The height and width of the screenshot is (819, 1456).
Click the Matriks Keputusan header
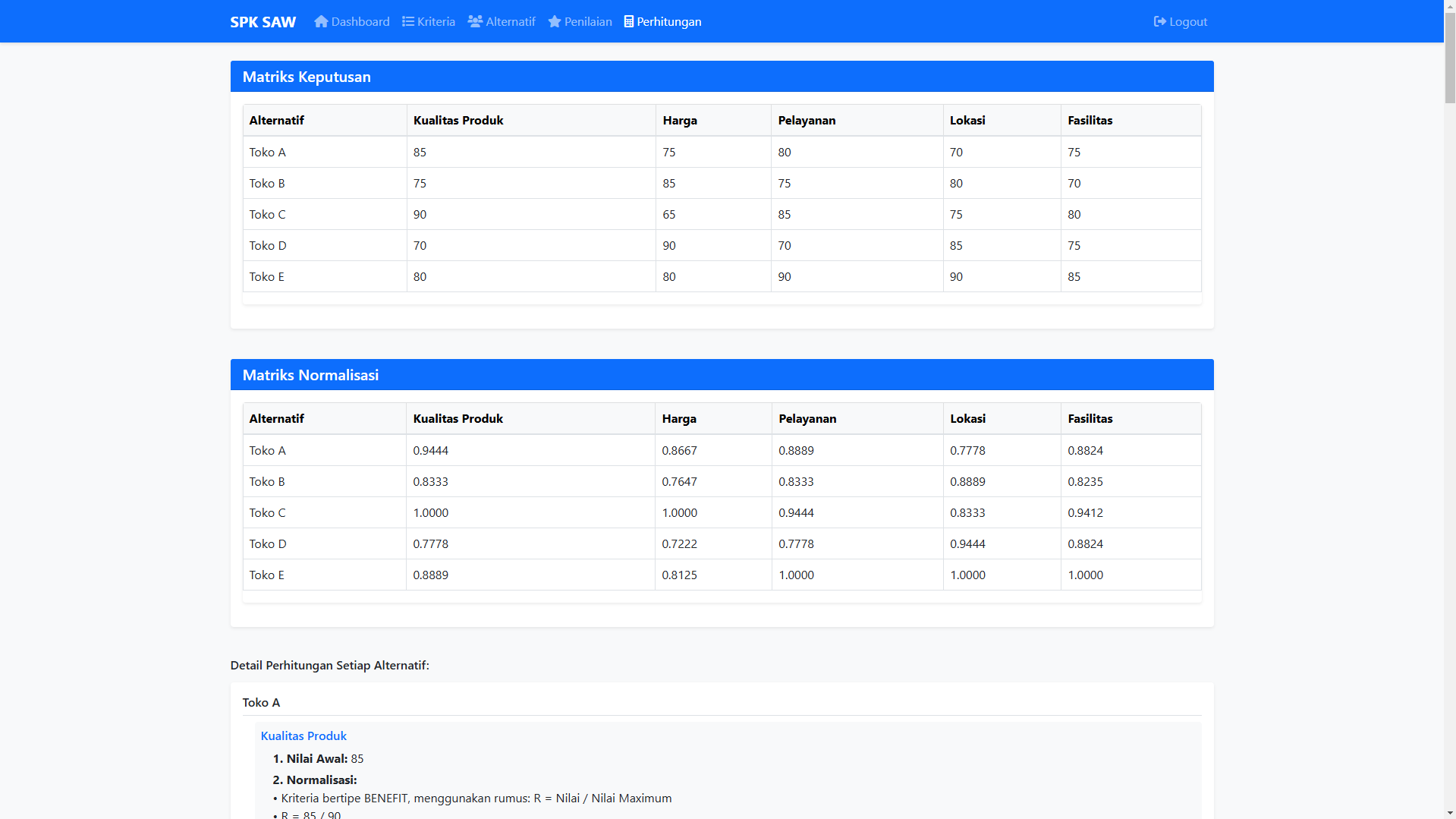click(722, 77)
